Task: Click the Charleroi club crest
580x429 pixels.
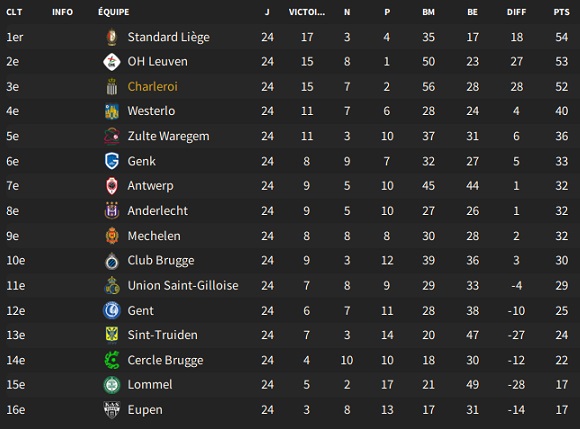Action: coord(112,87)
